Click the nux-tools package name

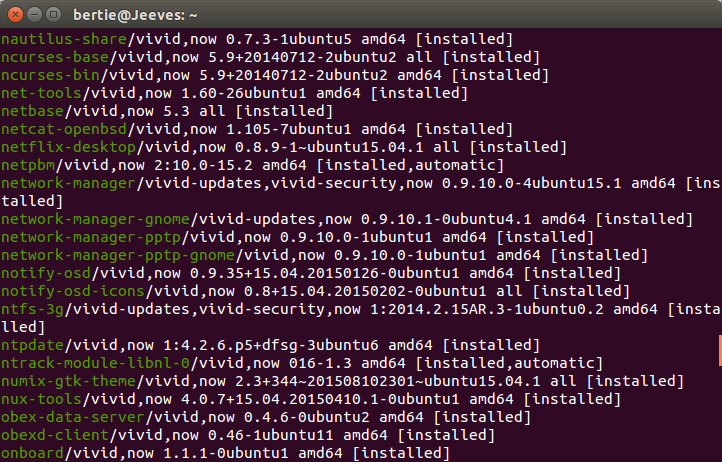tap(41, 399)
